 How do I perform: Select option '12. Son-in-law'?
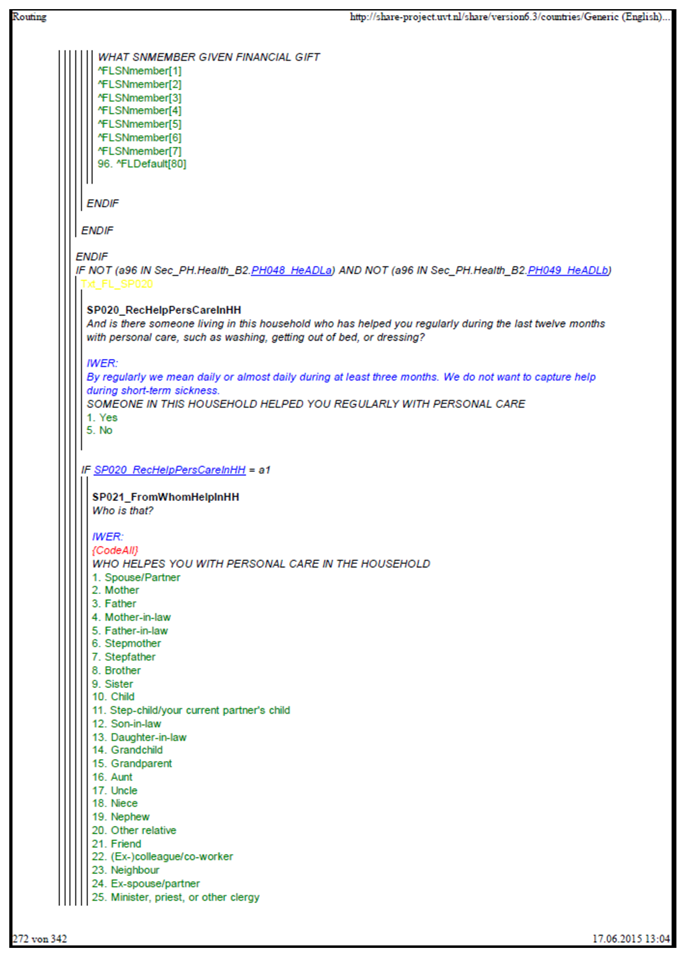pos(127,724)
